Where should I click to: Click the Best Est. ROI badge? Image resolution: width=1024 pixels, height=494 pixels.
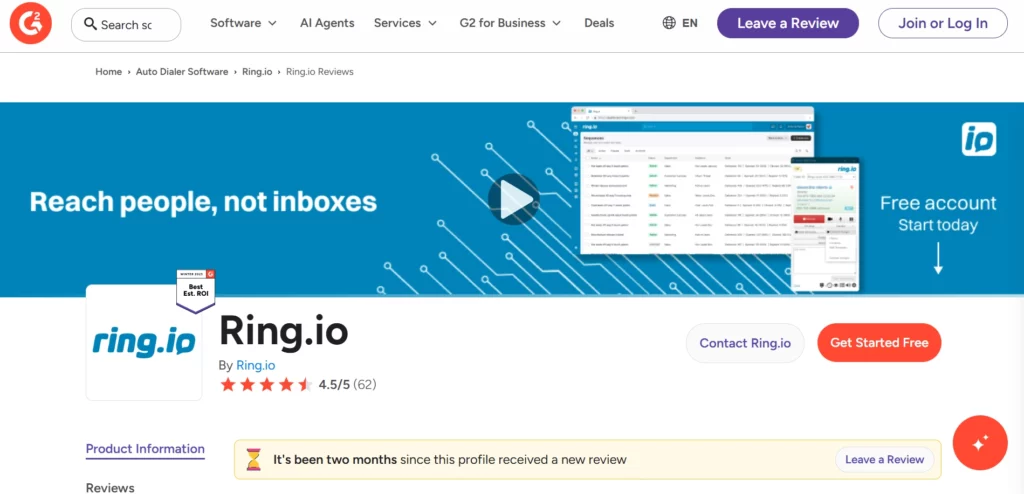point(195,291)
